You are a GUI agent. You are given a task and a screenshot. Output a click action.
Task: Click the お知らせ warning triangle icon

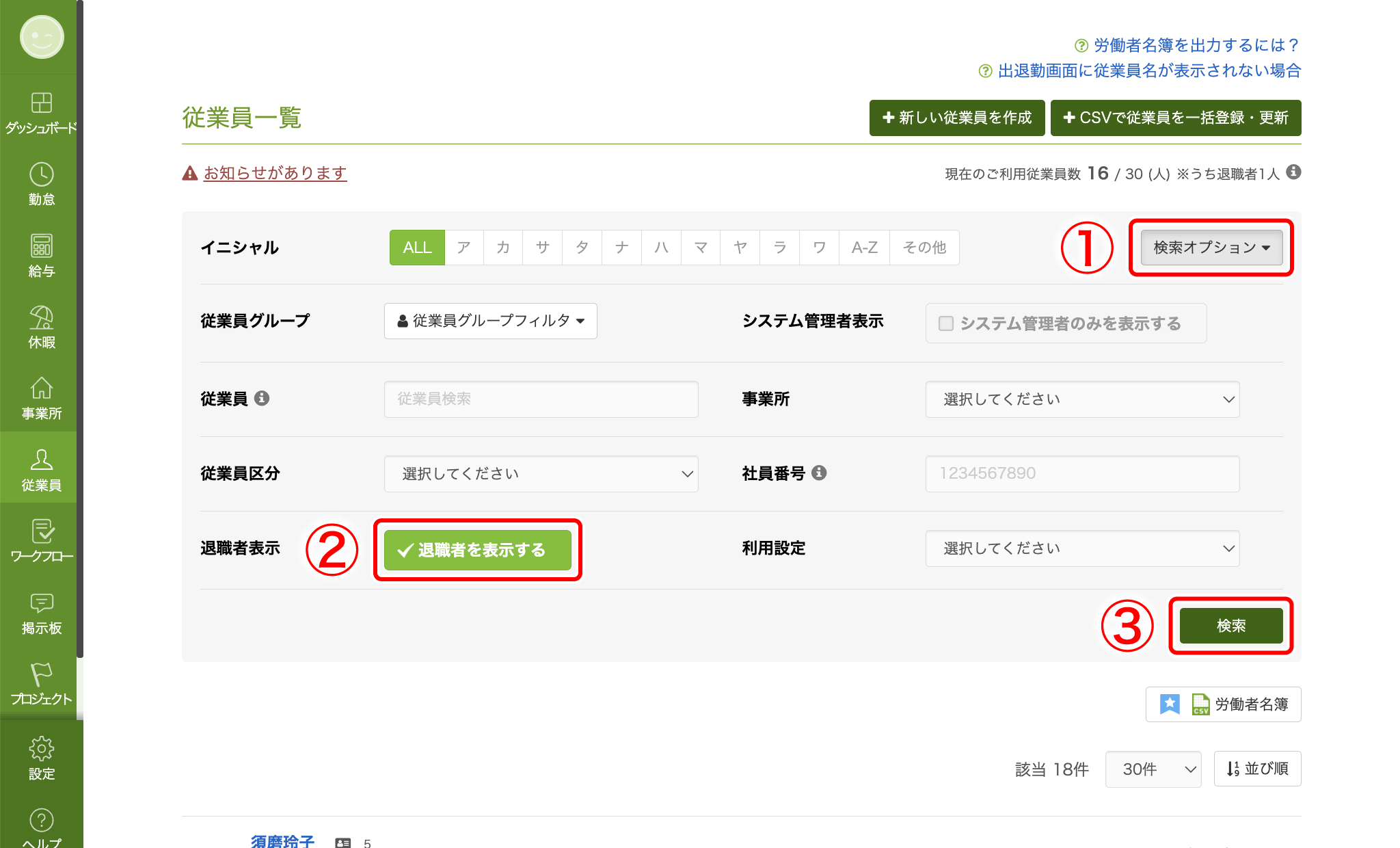tap(190, 174)
